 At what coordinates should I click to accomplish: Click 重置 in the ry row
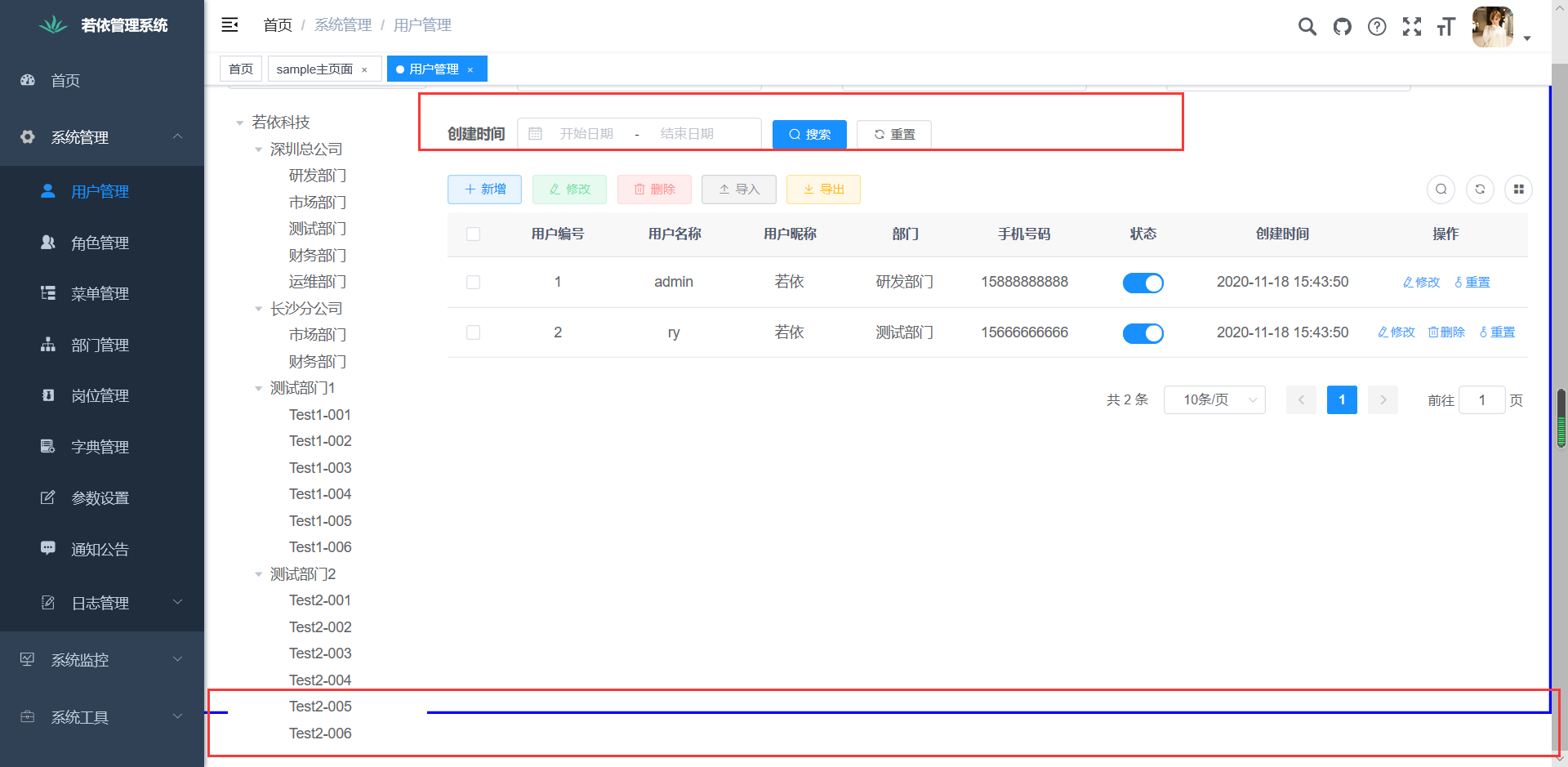pos(1497,332)
